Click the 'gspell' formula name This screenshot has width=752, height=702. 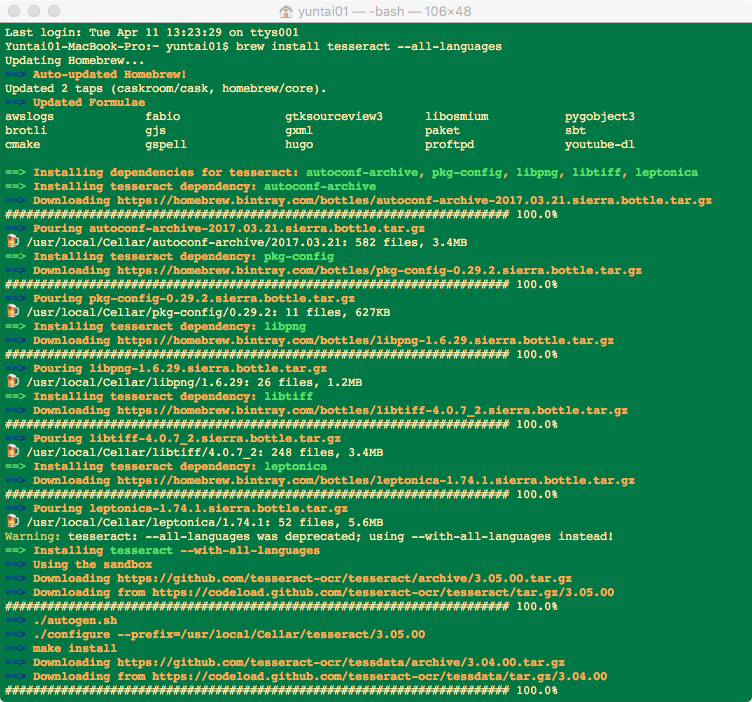pos(166,144)
